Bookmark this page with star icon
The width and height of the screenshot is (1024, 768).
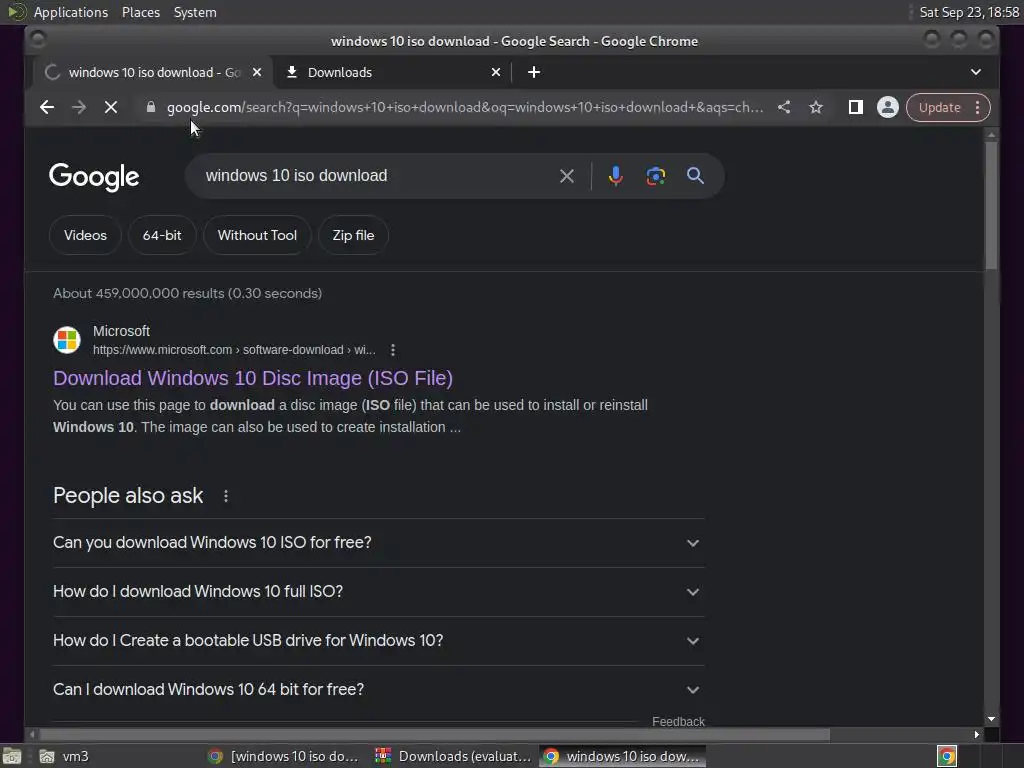coord(816,107)
